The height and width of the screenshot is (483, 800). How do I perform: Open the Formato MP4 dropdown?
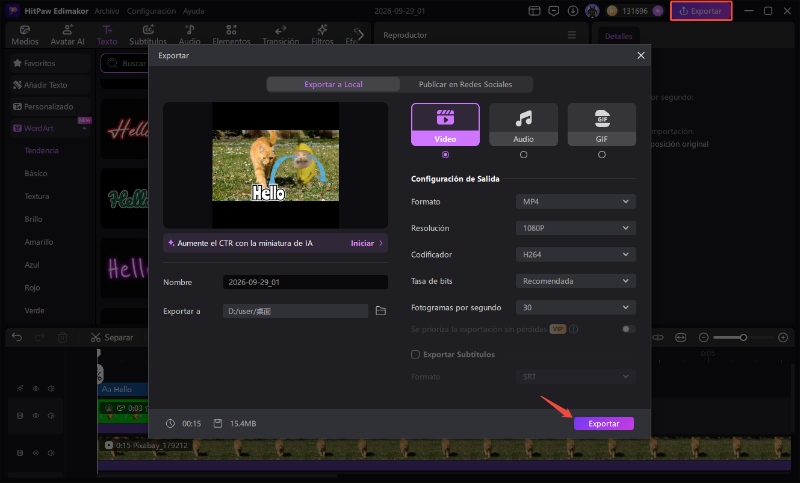[576, 201]
